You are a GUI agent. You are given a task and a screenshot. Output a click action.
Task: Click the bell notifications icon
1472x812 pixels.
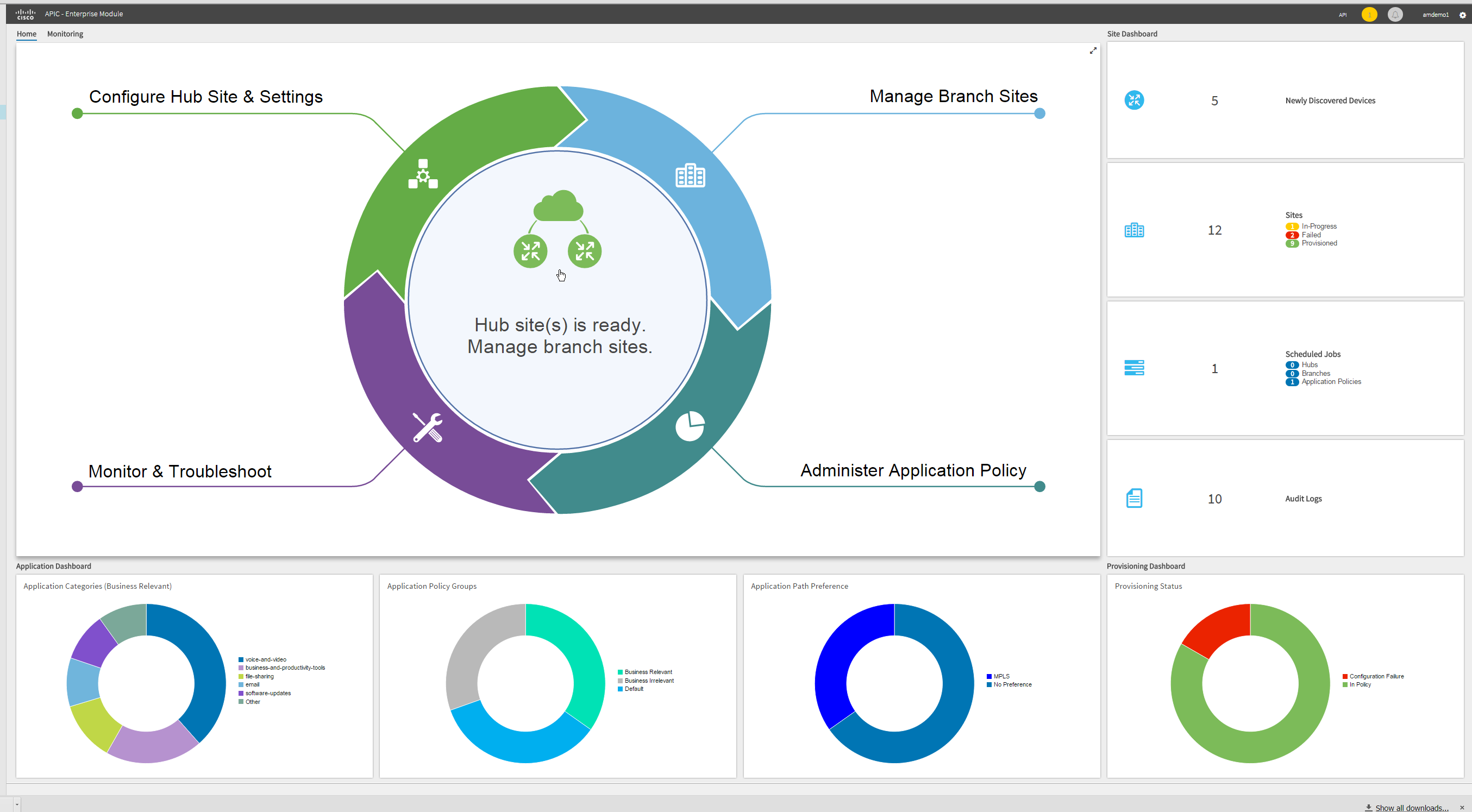[x=1395, y=15]
